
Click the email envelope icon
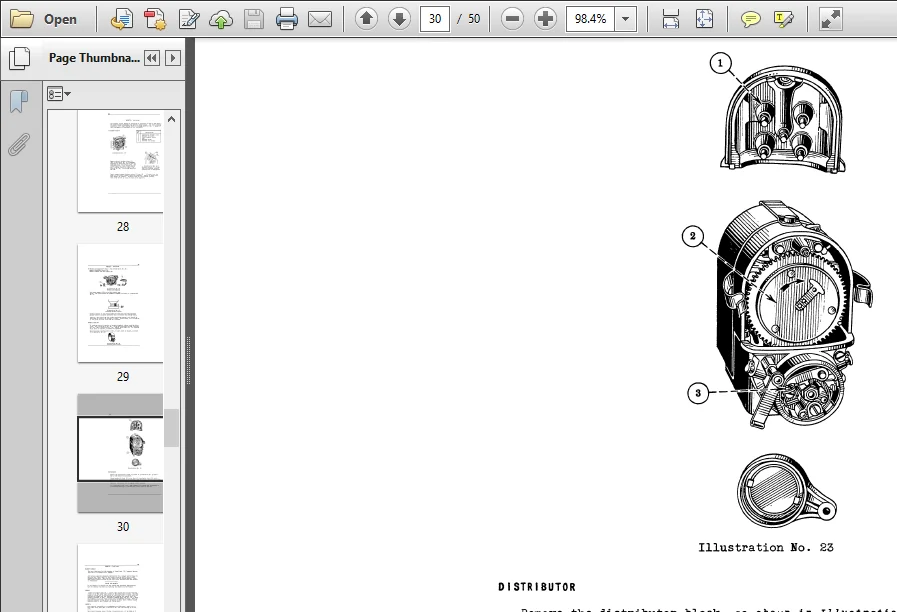320,19
